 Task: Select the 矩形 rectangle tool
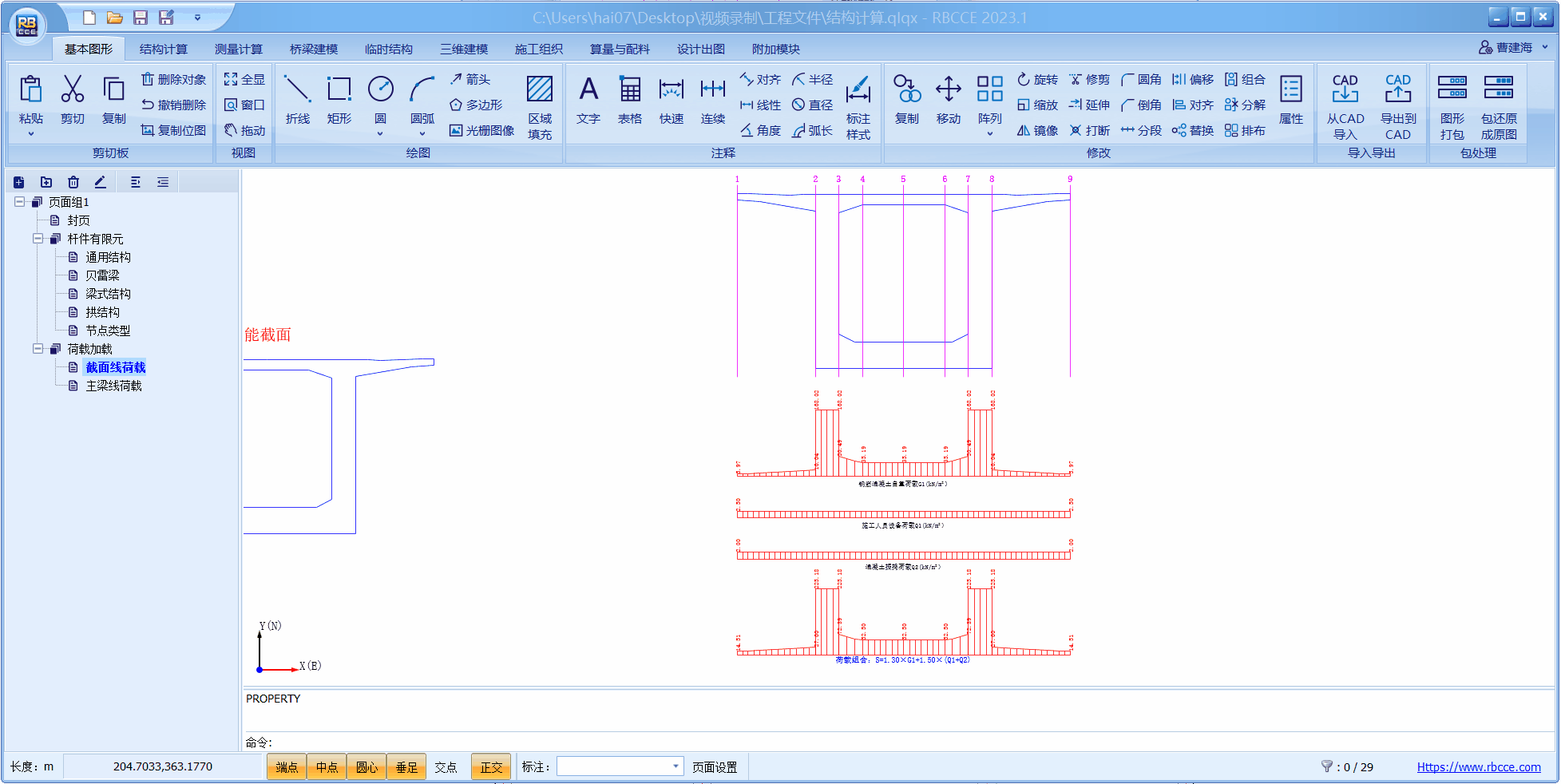point(339,99)
